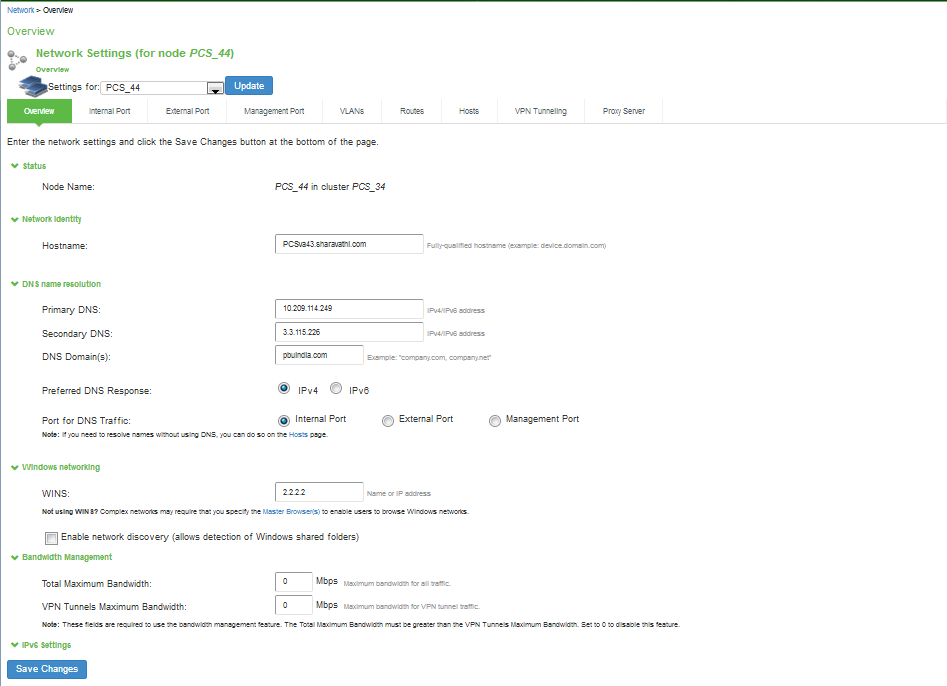The height and width of the screenshot is (686, 947).
Task: Expand the IPv6 Settings section
Action: (14, 646)
